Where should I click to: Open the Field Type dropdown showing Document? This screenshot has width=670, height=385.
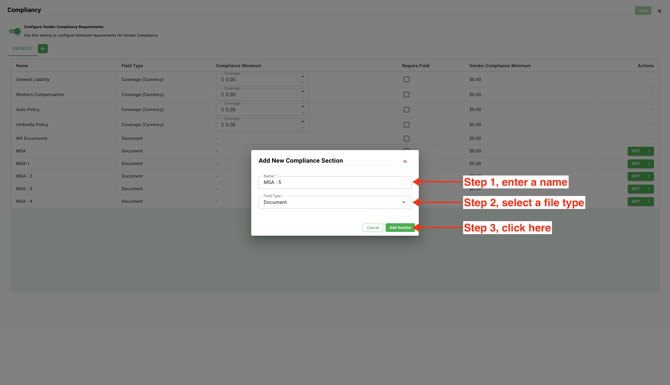click(335, 202)
